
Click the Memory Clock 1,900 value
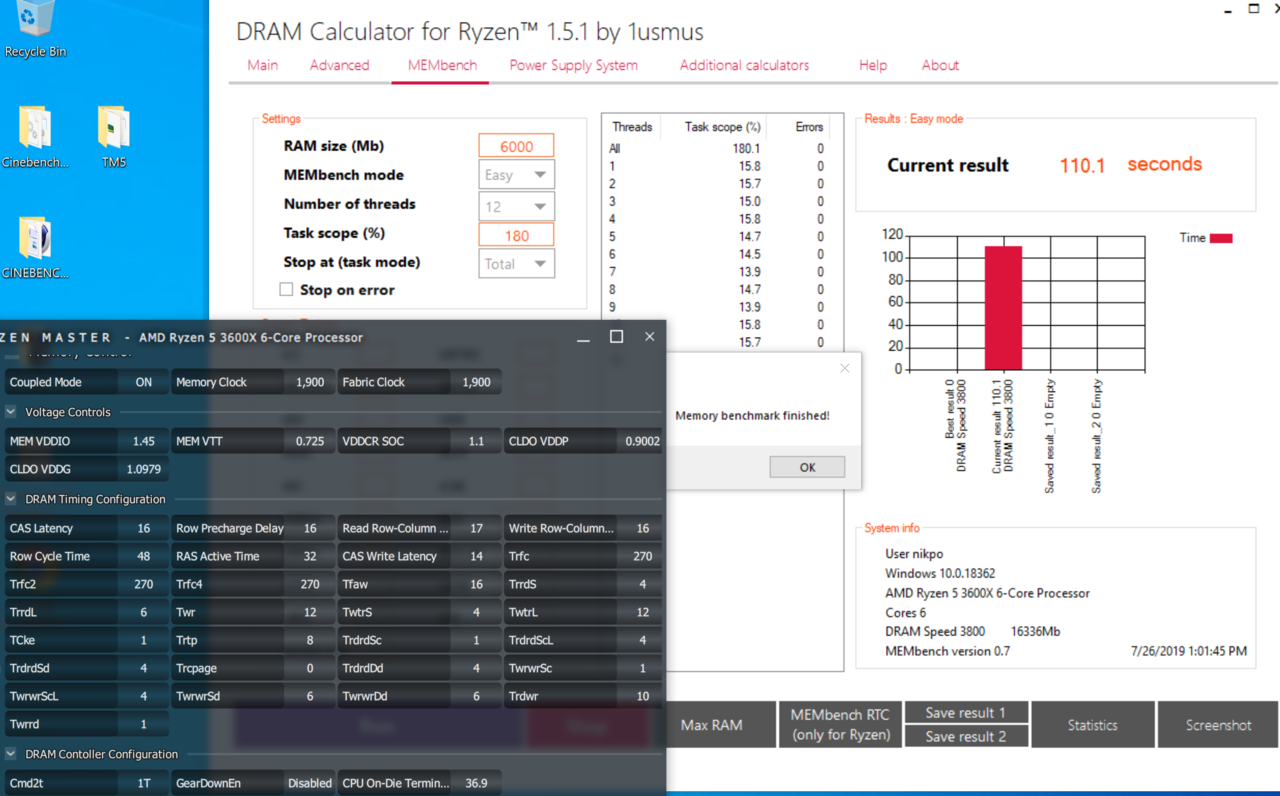(x=310, y=382)
